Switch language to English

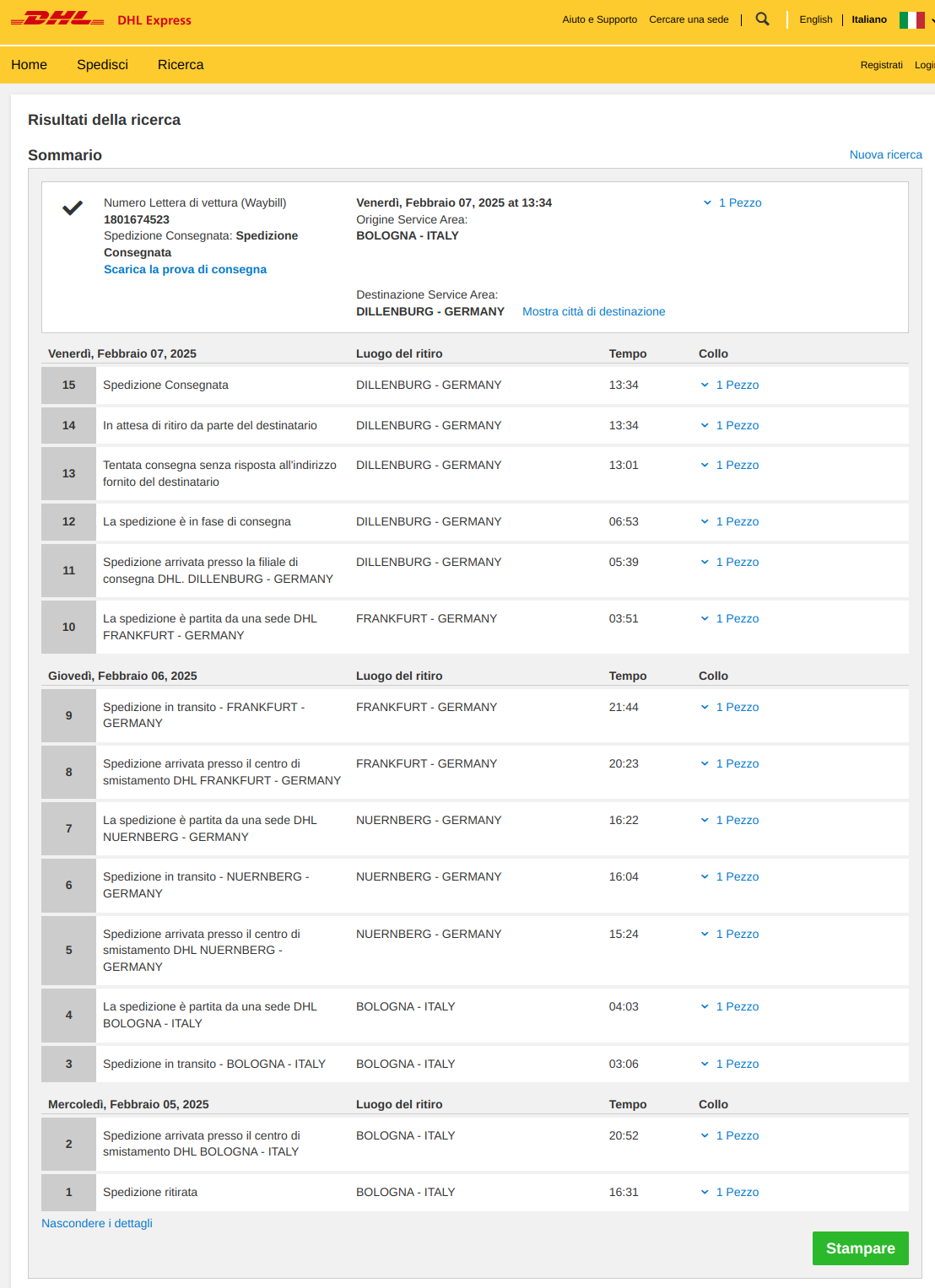[x=816, y=19]
